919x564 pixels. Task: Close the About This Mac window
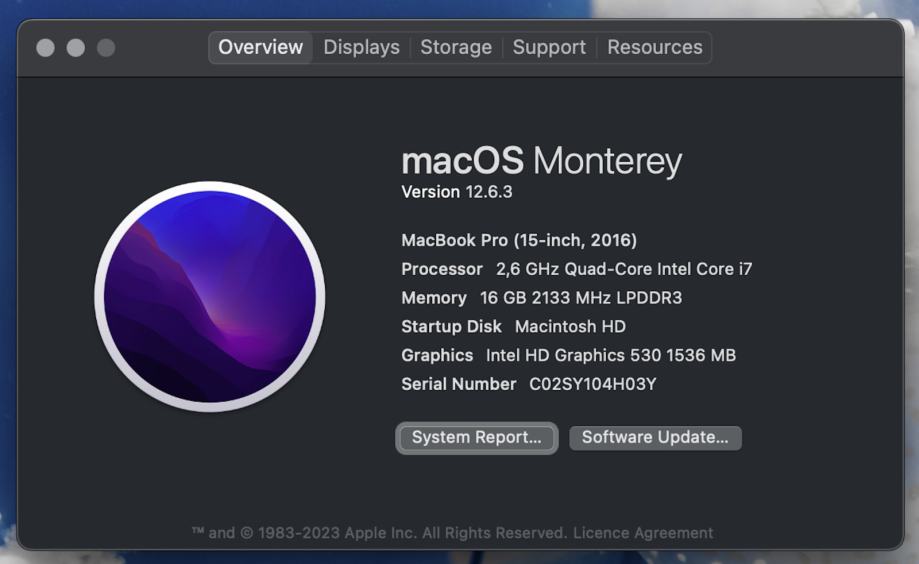click(x=46, y=48)
